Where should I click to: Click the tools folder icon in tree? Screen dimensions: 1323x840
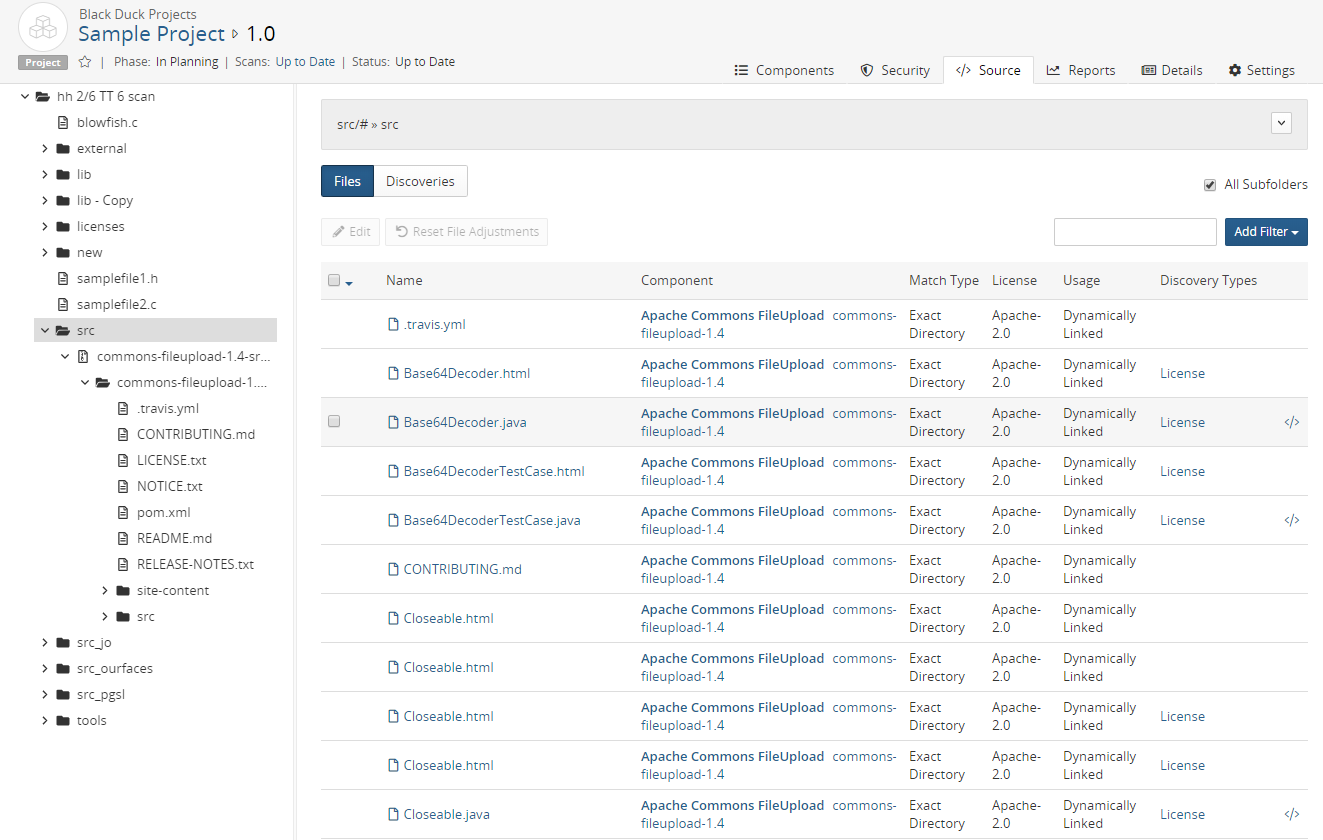63,720
